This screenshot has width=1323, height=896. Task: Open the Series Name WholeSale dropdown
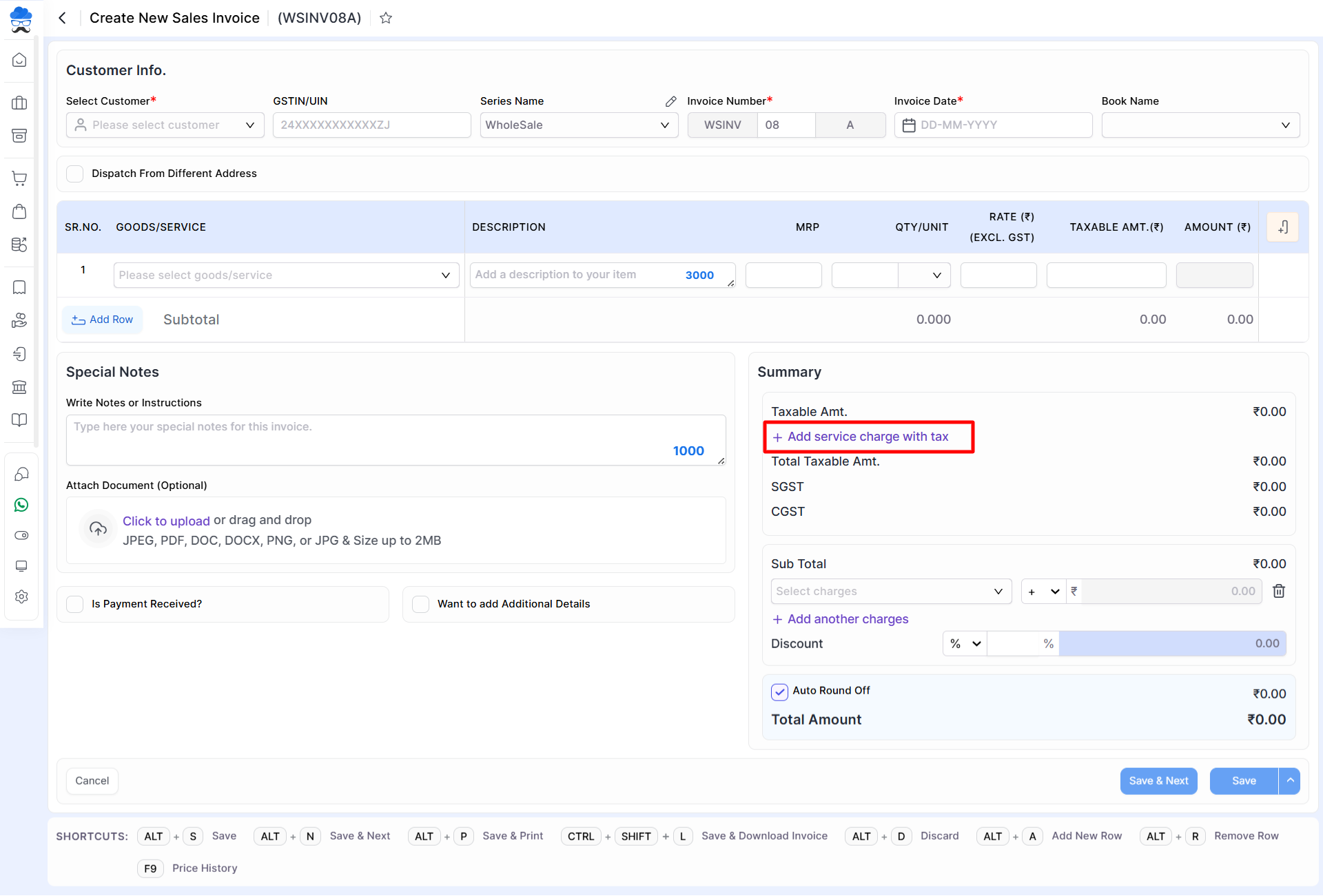(579, 125)
